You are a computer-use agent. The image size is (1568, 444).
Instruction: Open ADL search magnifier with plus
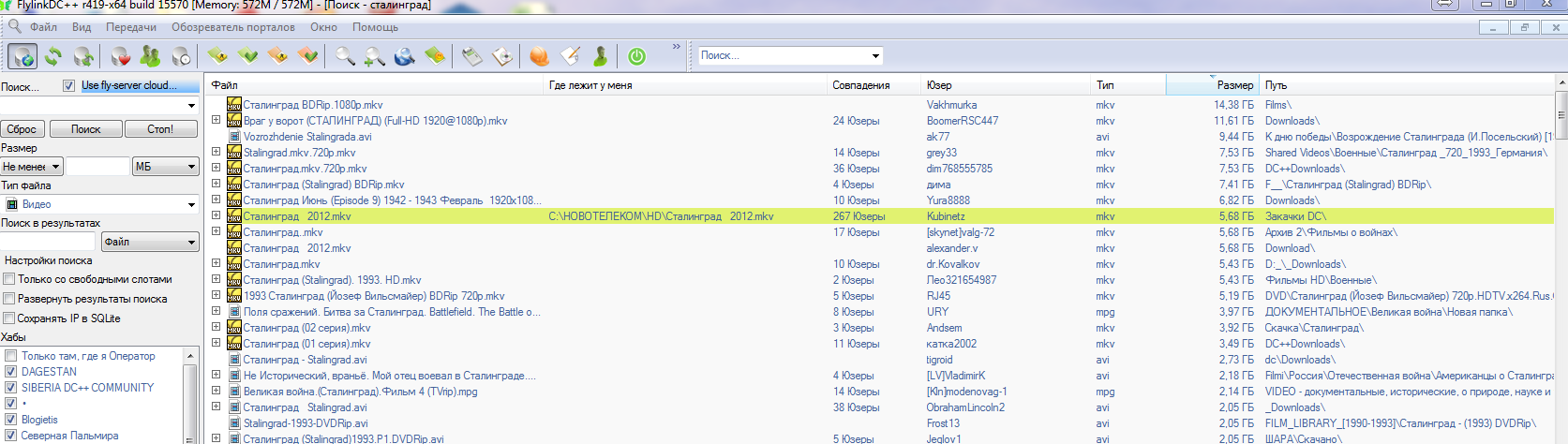coord(375,57)
